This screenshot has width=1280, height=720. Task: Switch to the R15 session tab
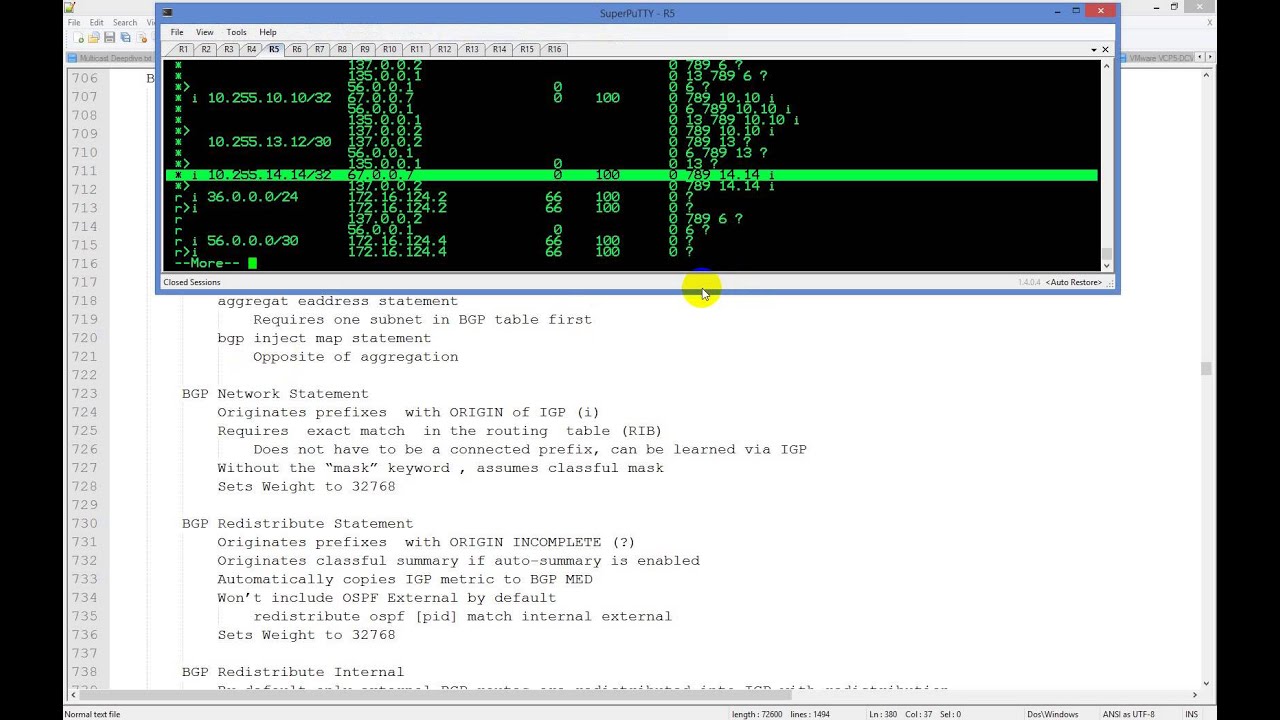[x=526, y=49]
